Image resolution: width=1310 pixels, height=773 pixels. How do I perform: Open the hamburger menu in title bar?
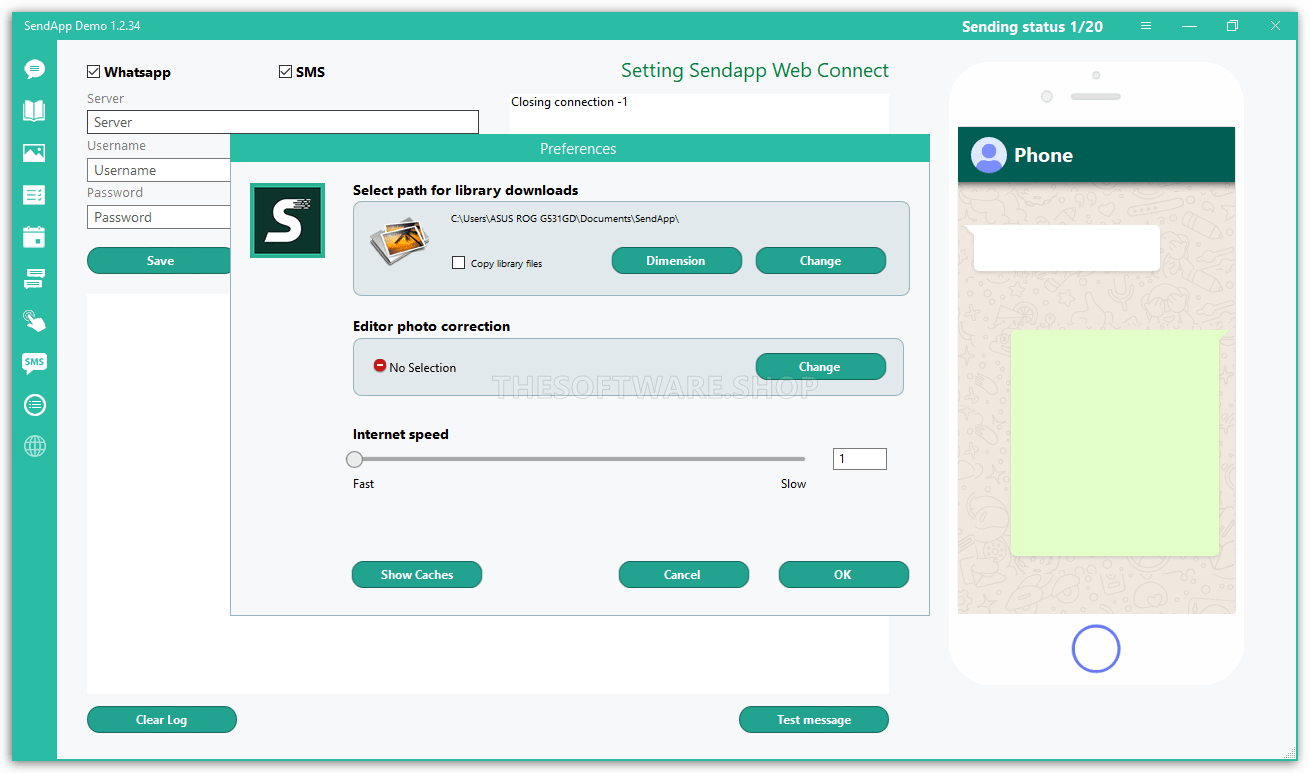(x=1146, y=26)
